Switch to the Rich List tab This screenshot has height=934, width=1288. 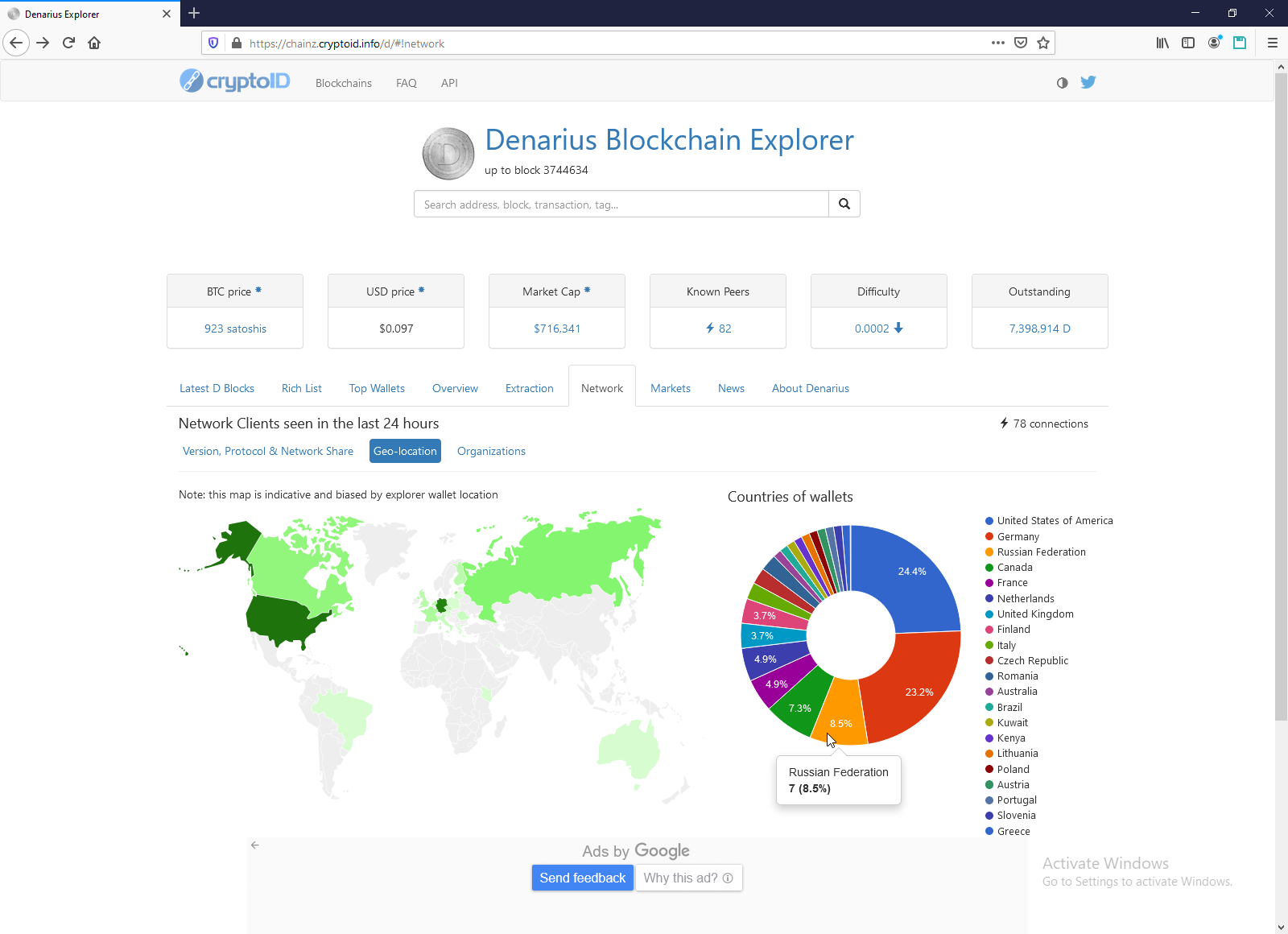[302, 388]
